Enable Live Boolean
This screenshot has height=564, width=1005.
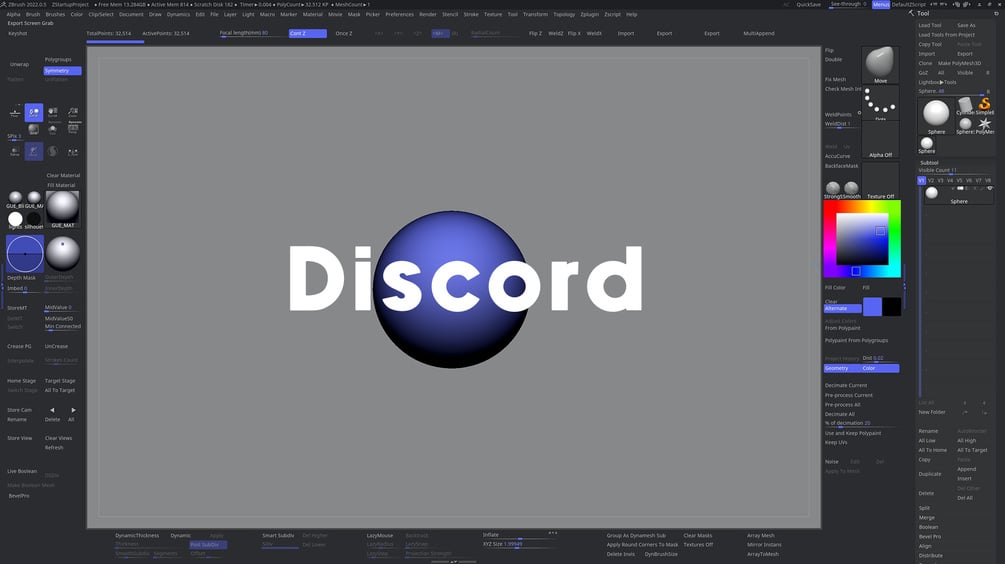coord(22,471)
